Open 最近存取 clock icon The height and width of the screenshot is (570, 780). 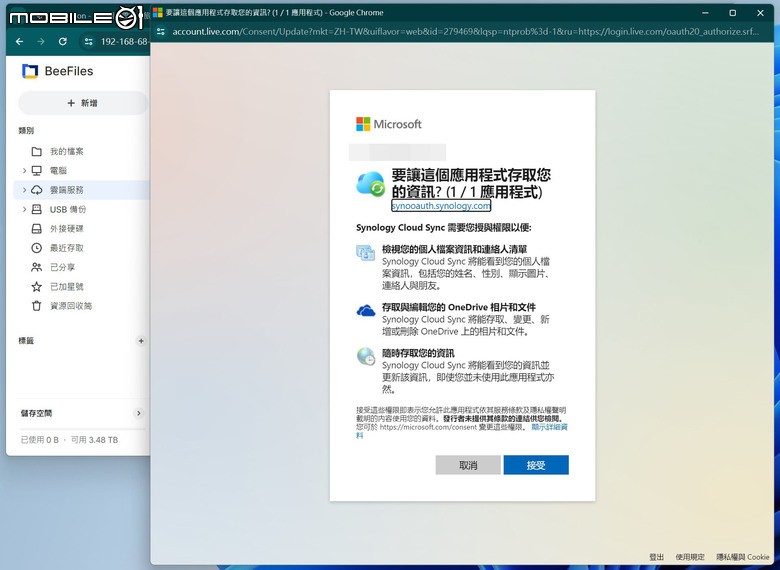36,248
